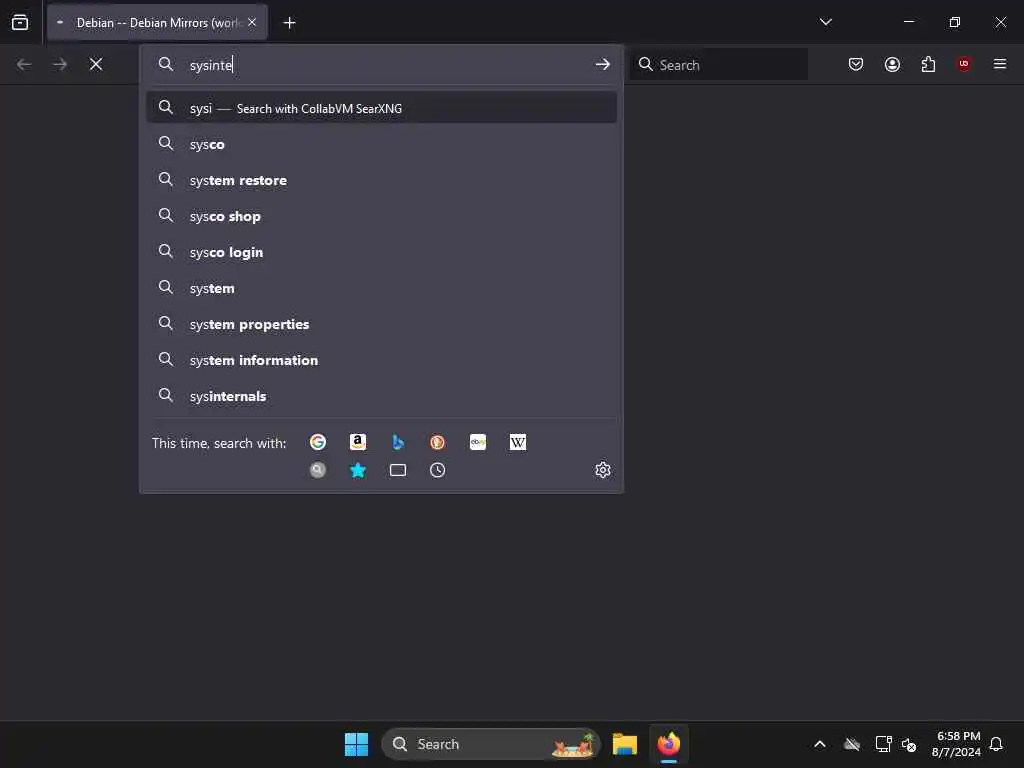Screen dimensions: 1024x768
Task: Open the Pocket save icon
Action: click(856, 64)
